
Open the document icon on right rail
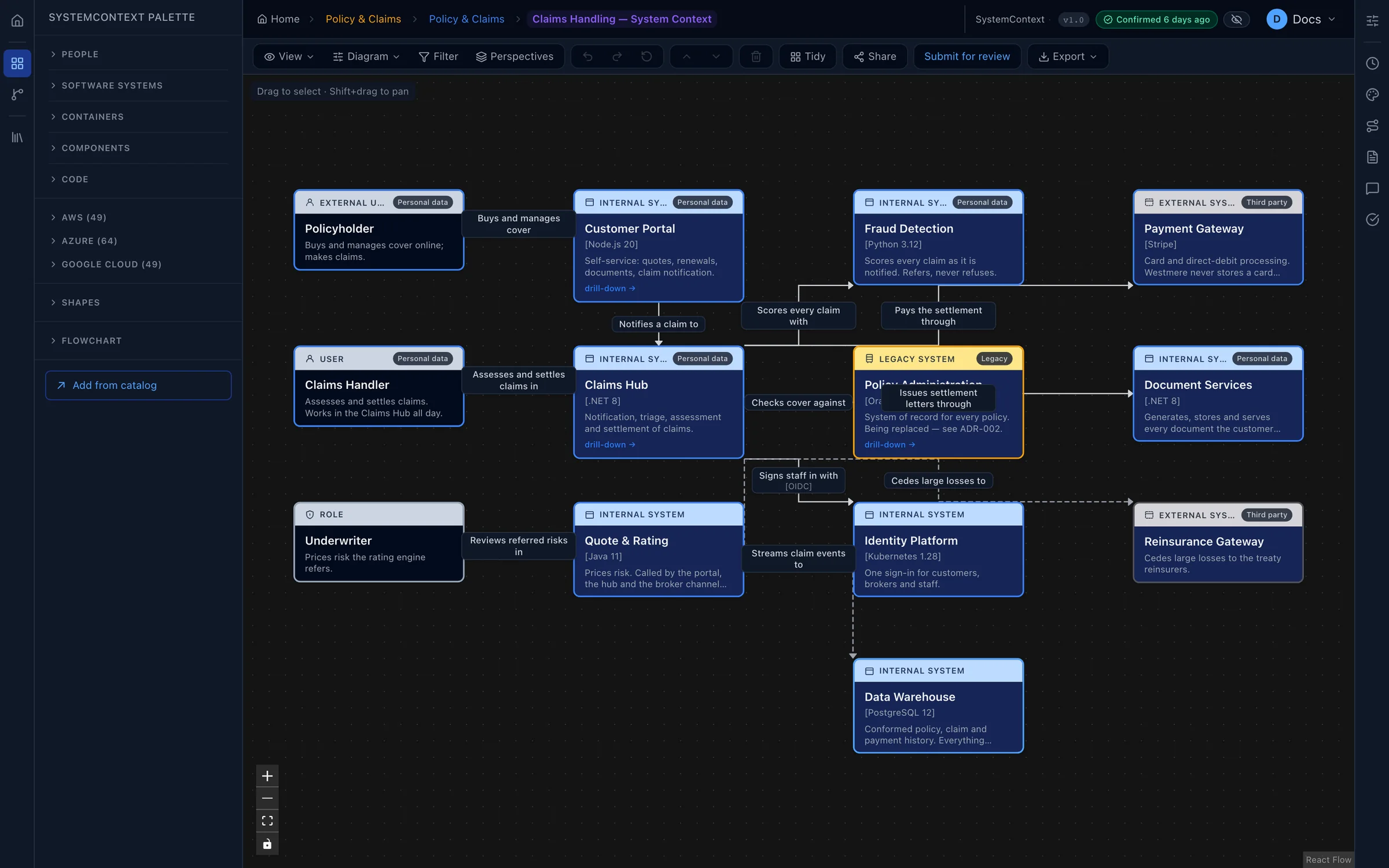[x=1372, y=157]
